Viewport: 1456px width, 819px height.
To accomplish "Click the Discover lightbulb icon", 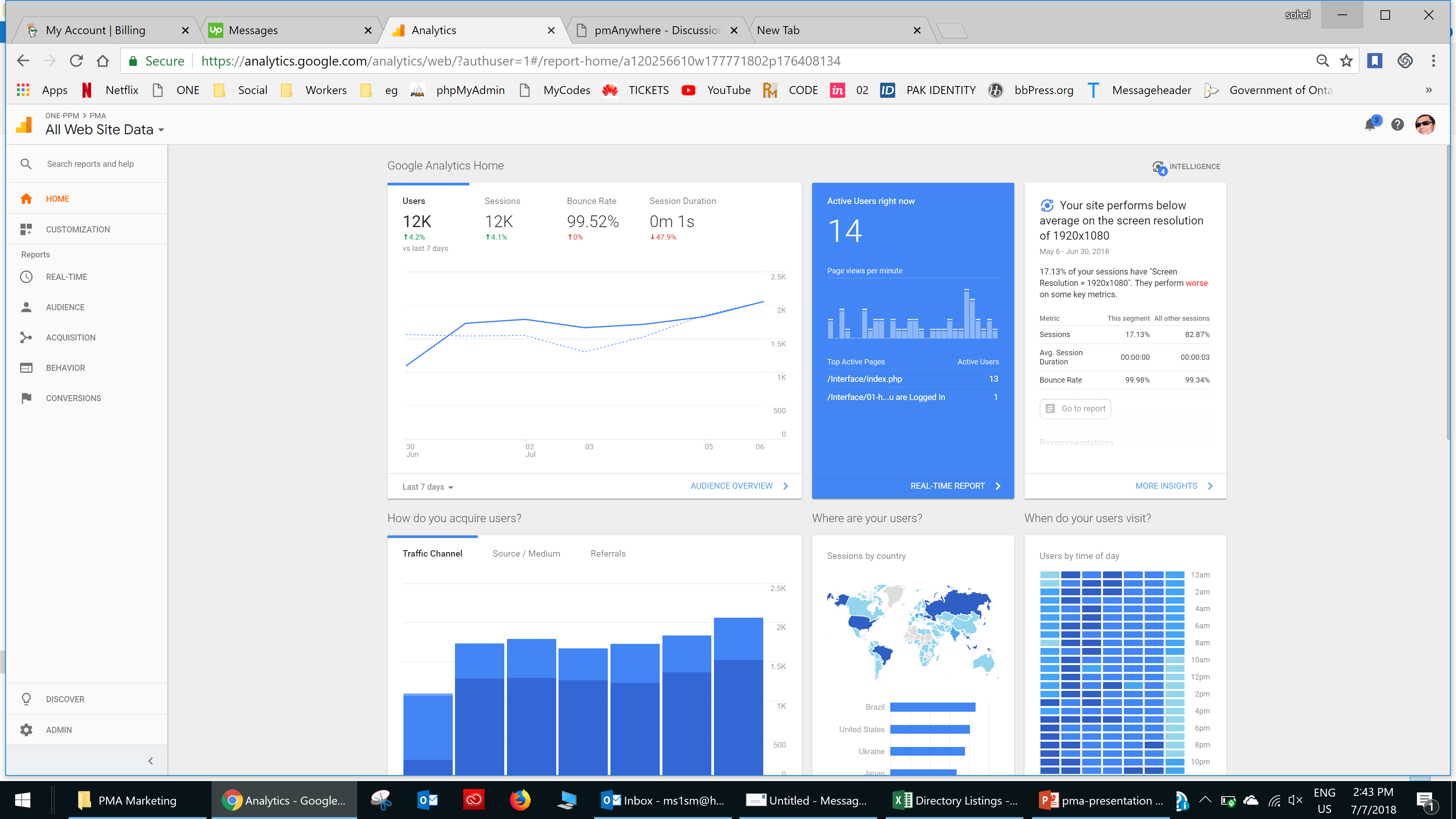I will [x=26, y=699].
